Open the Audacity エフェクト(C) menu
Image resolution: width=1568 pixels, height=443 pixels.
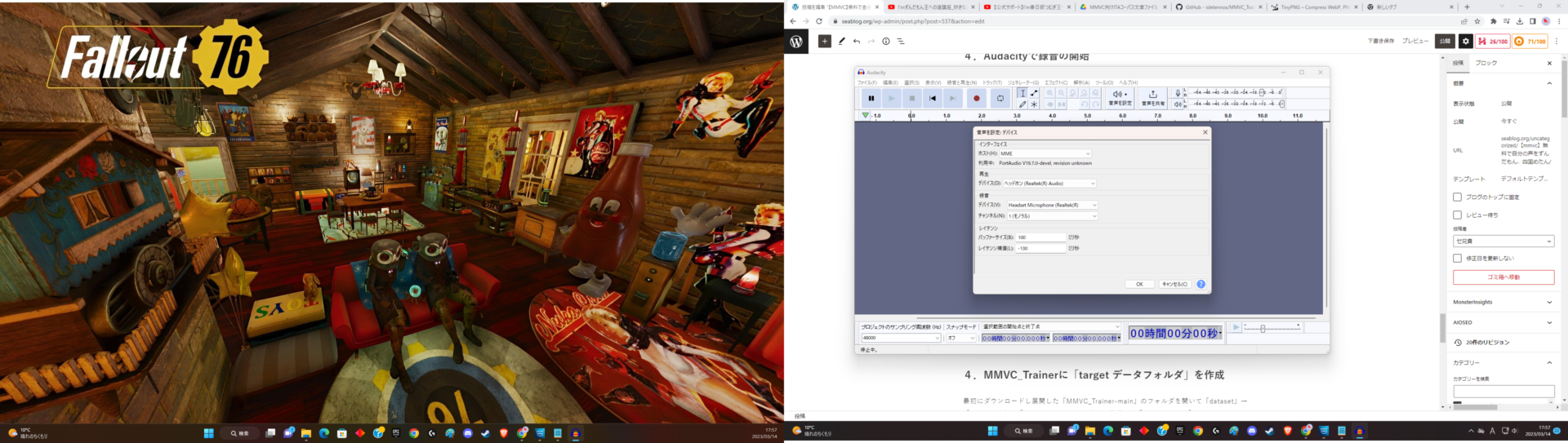(1056, 82)
